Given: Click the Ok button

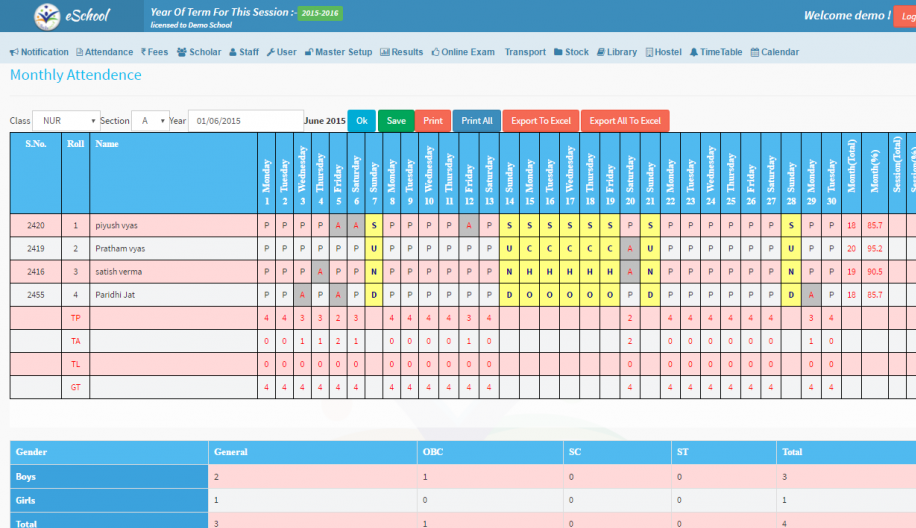Looking at the screenshot, I should tap(362, 121).
